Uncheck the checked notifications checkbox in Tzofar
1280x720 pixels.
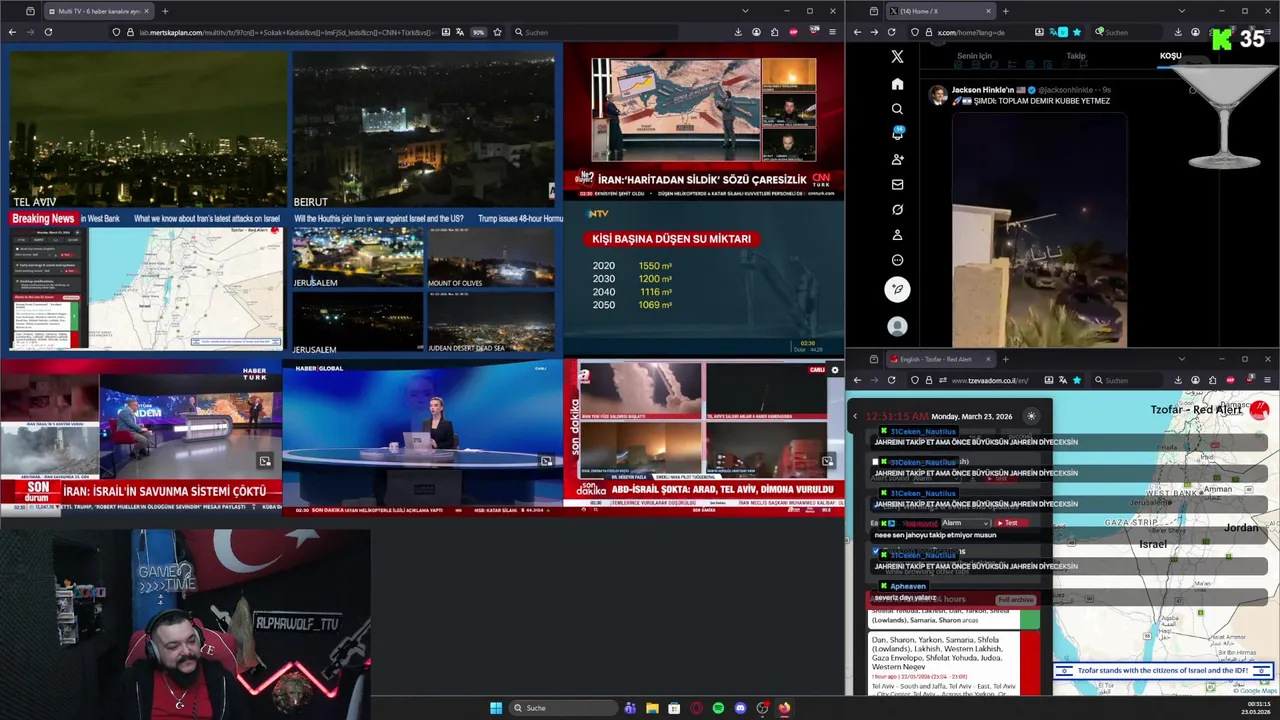(875, 552)
